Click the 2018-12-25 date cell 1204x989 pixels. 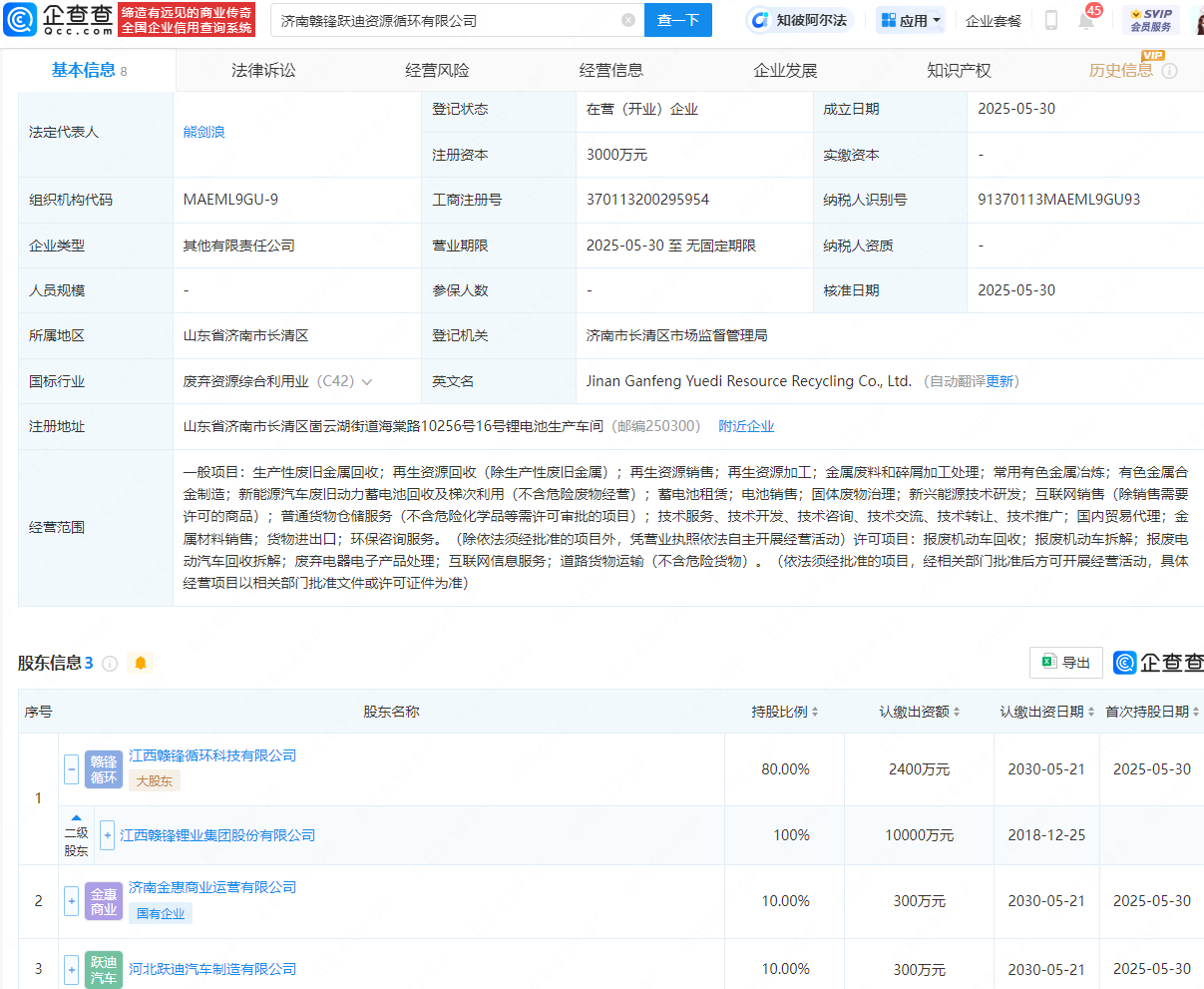tap(1046, 835)
